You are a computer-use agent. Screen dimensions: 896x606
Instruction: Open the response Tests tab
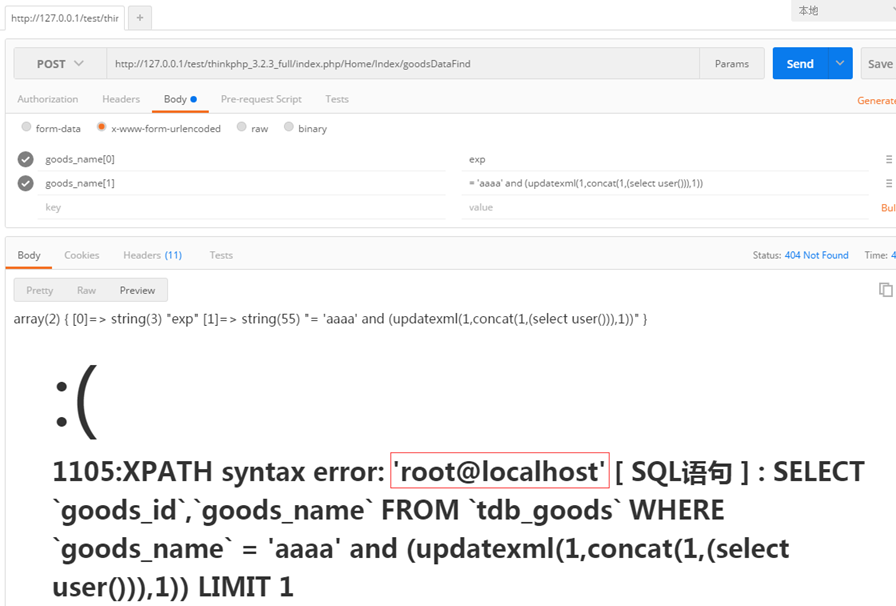(221, 256)
